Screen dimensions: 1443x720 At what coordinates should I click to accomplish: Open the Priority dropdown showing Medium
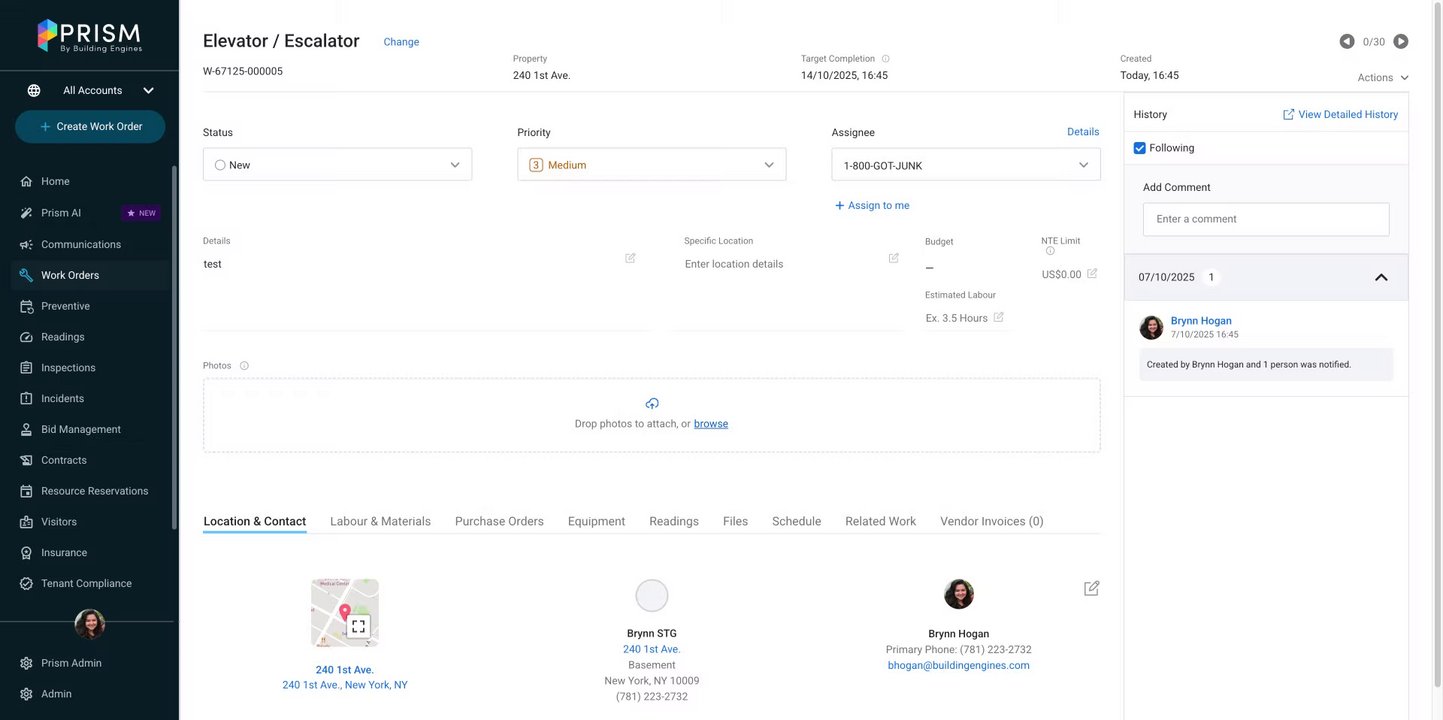point(651,165)
